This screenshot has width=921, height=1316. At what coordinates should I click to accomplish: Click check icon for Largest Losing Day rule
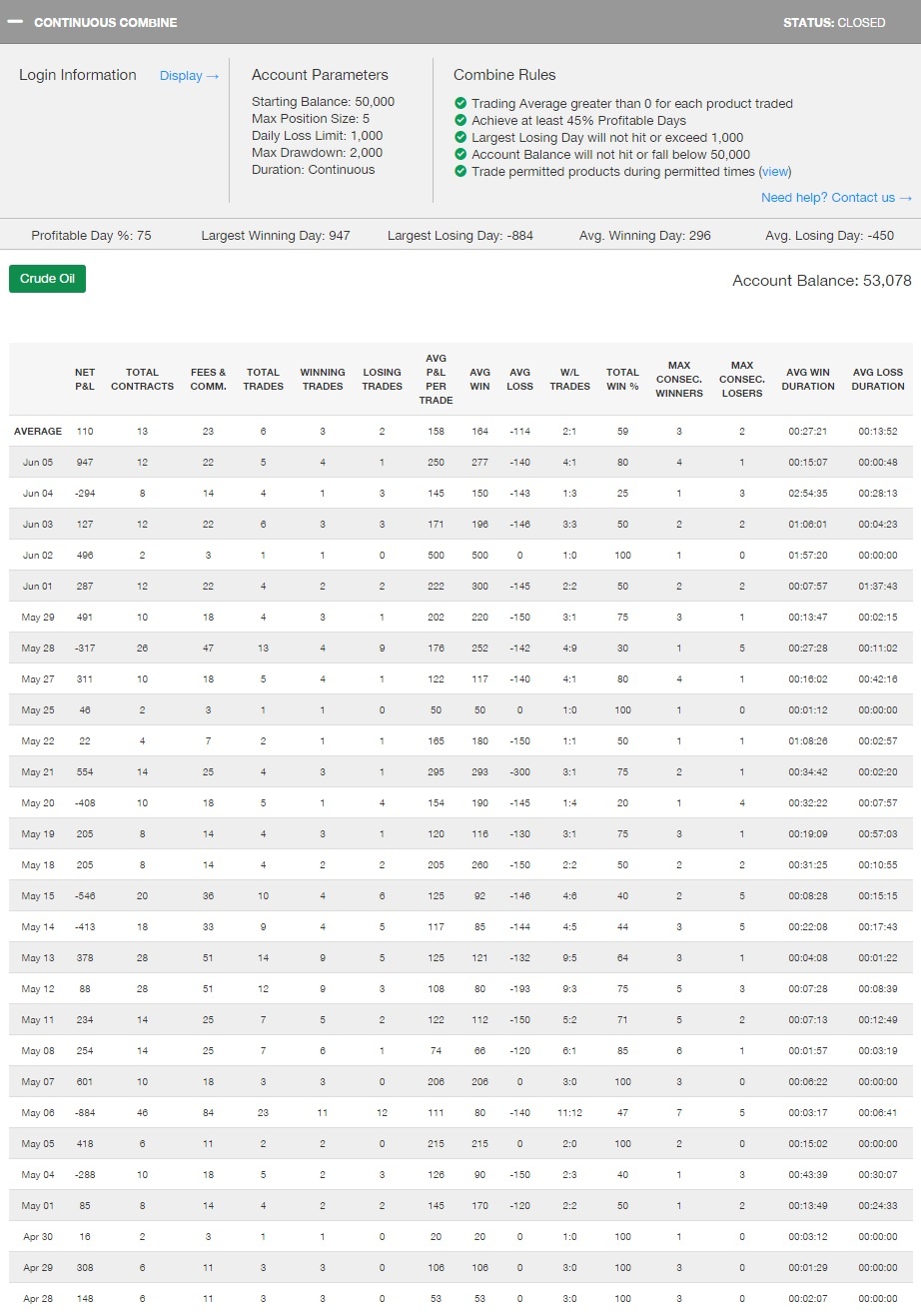pyautogui.click(x=460, y=137)
